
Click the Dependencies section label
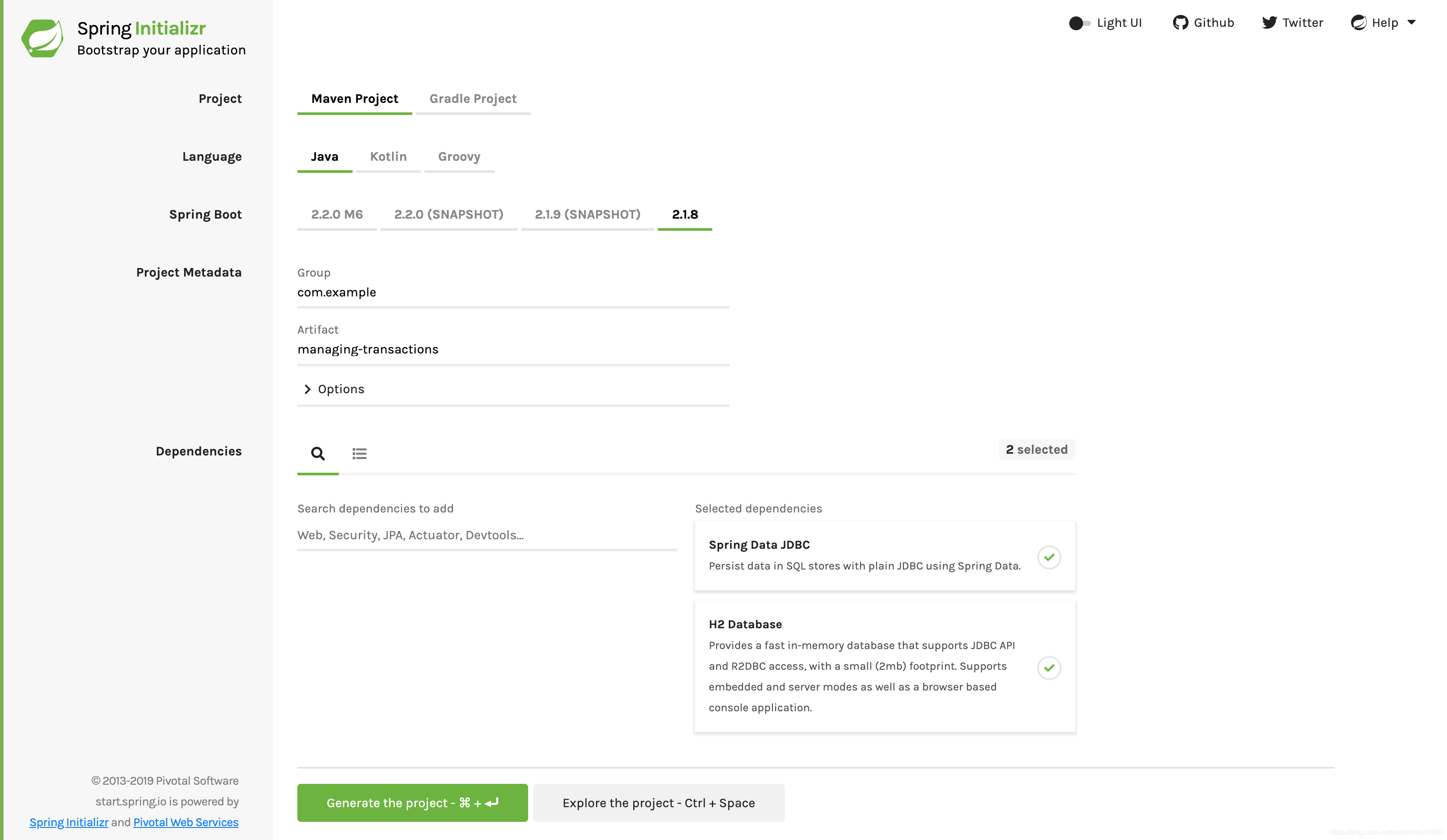(x=199, y=451)
